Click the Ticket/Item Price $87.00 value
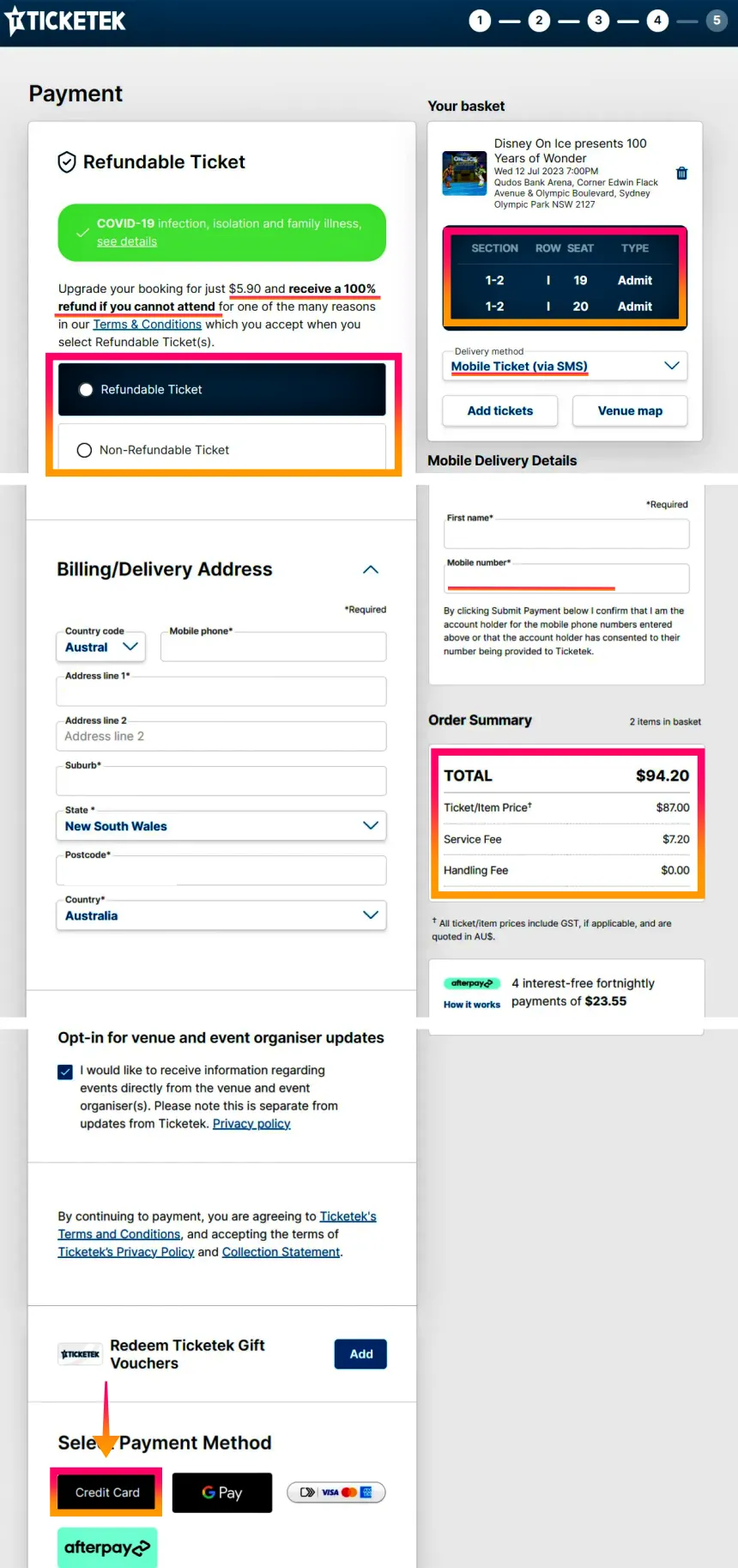This screenshot has height=1568, width=738. 673,807
